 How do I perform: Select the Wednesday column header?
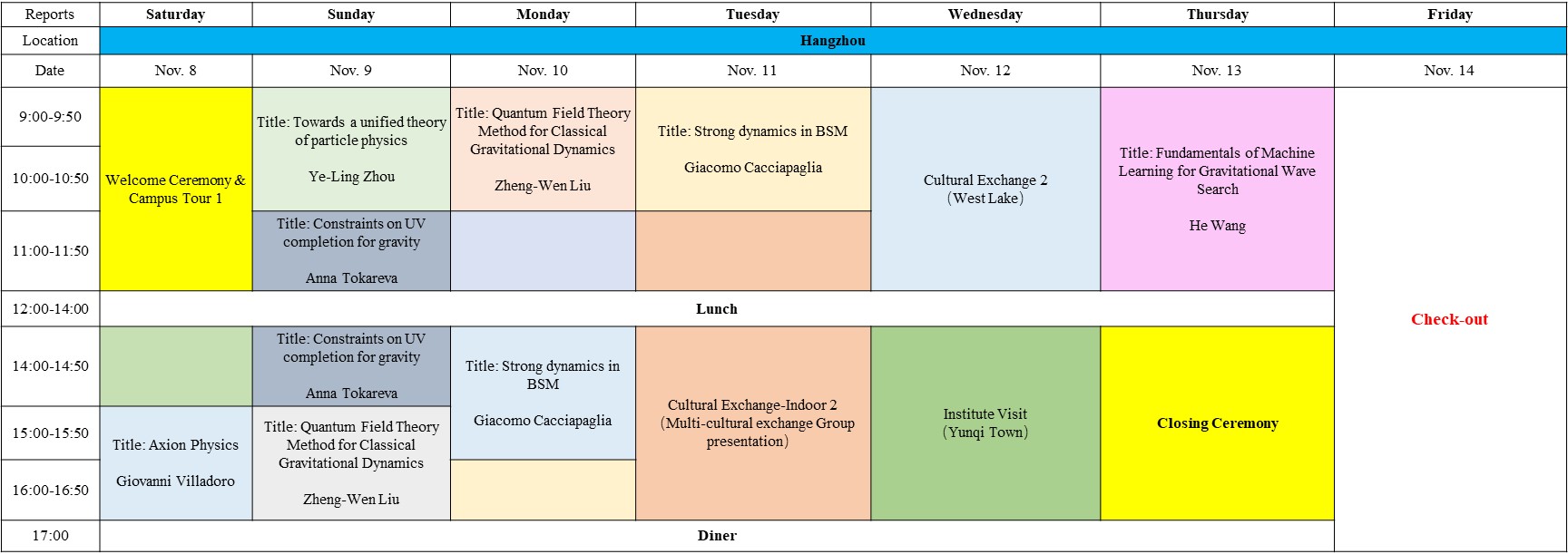(985, 15)
